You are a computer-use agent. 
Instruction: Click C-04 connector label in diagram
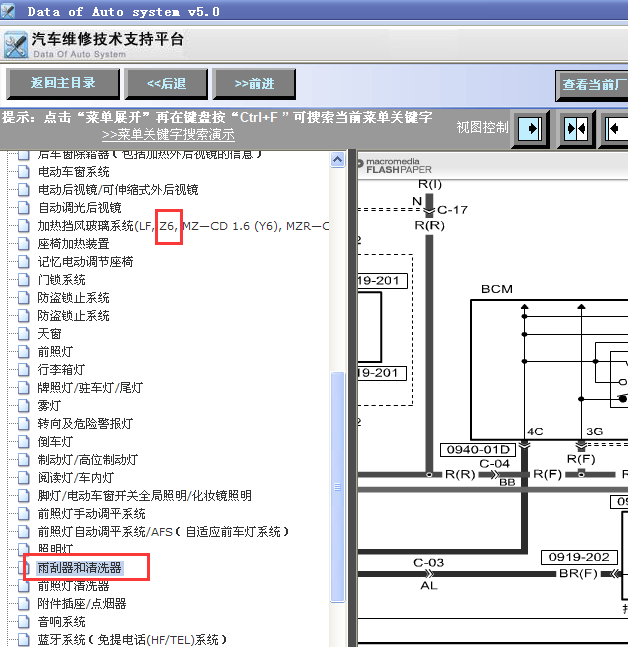[x=494, y=464]
